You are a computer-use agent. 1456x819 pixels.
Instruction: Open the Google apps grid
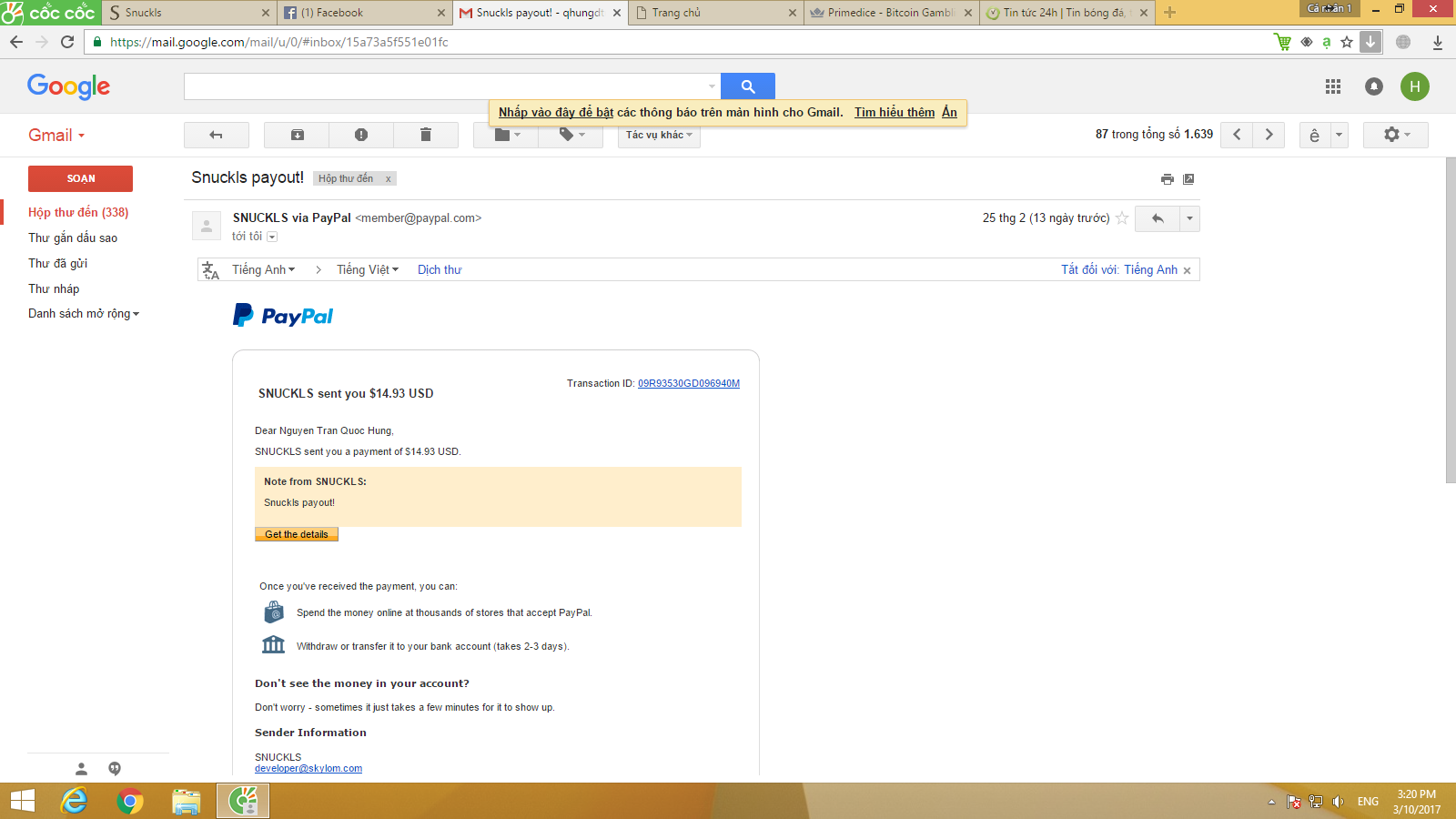pyautogui.click(x=1333, y=86)
